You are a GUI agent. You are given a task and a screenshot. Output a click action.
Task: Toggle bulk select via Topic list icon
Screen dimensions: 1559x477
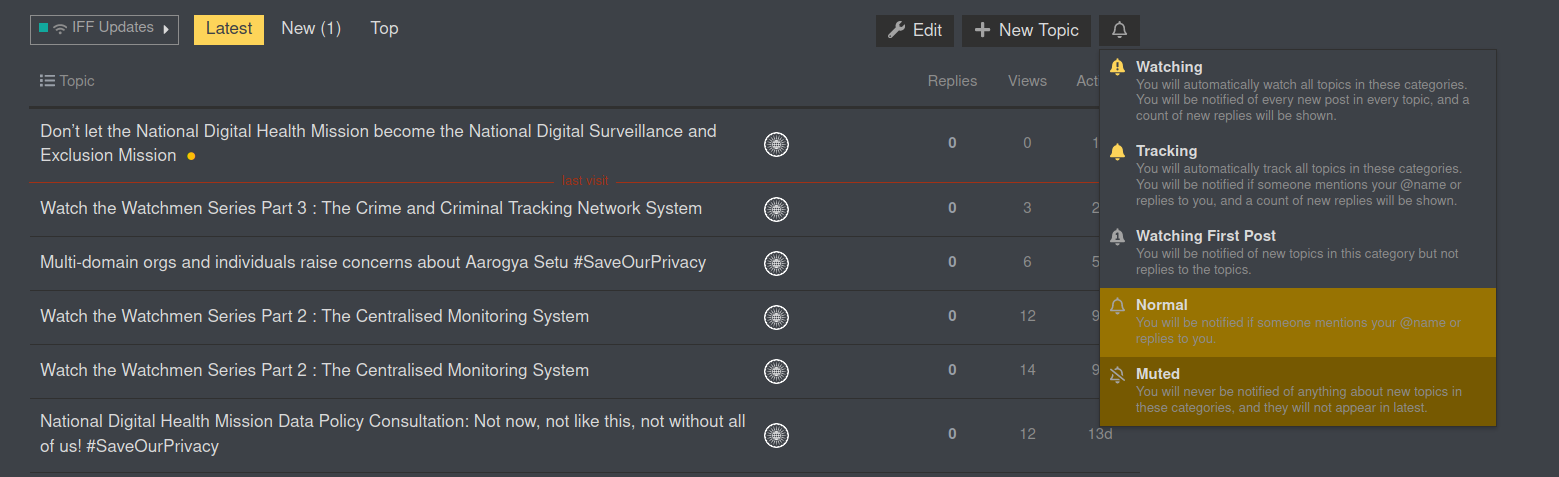(x=47, y=81)
